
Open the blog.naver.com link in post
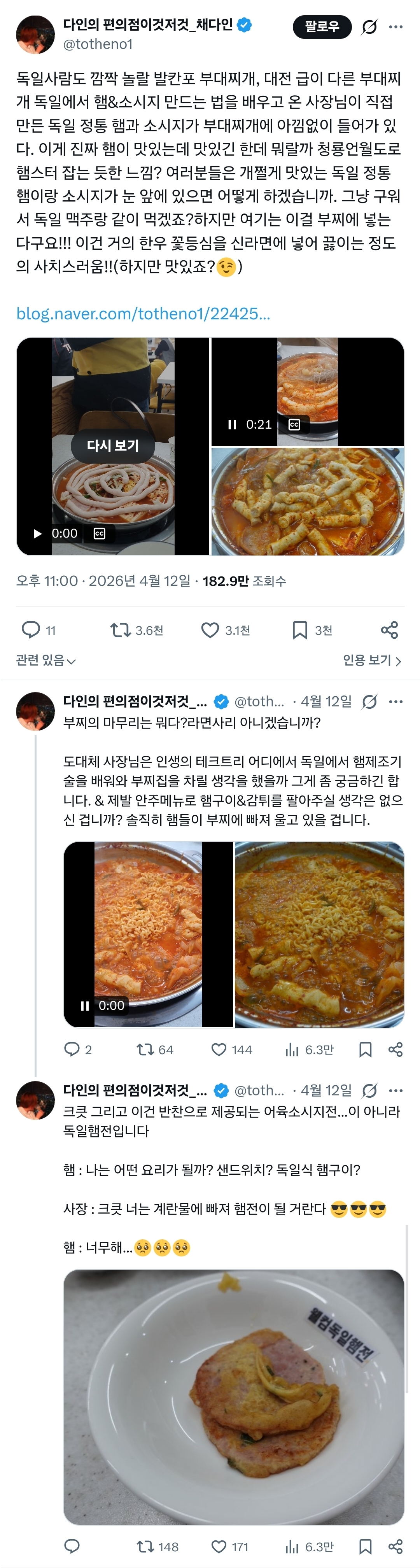pos(143,314)
